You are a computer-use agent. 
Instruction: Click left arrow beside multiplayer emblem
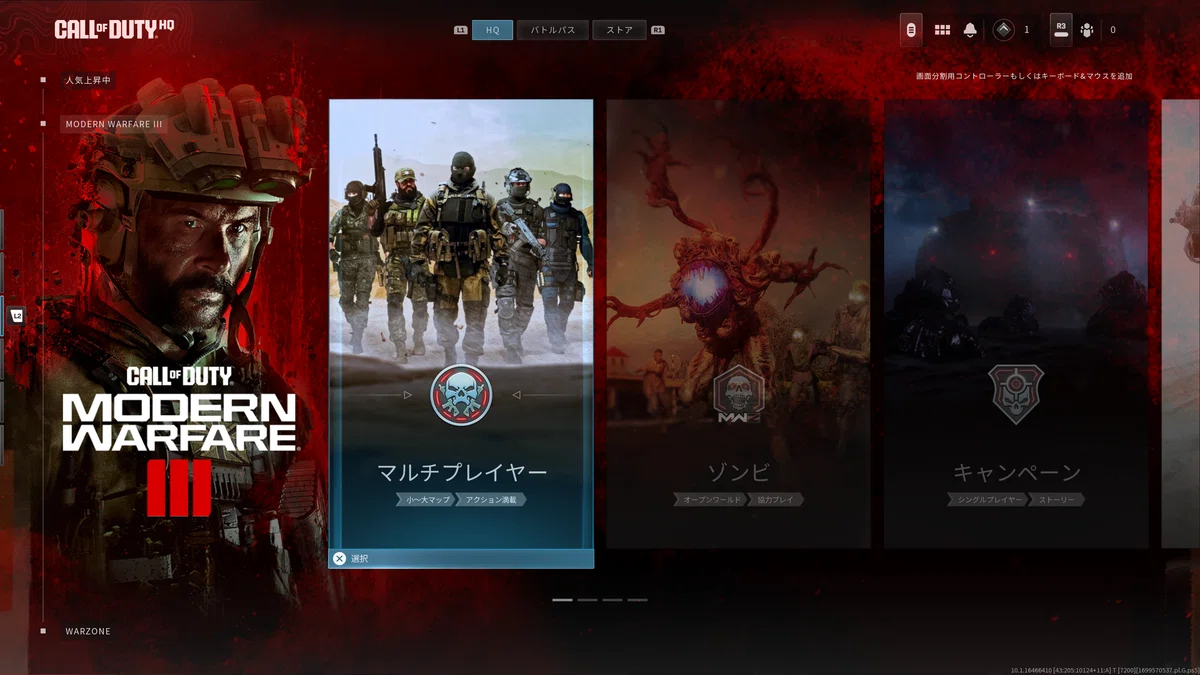point(407,395)
